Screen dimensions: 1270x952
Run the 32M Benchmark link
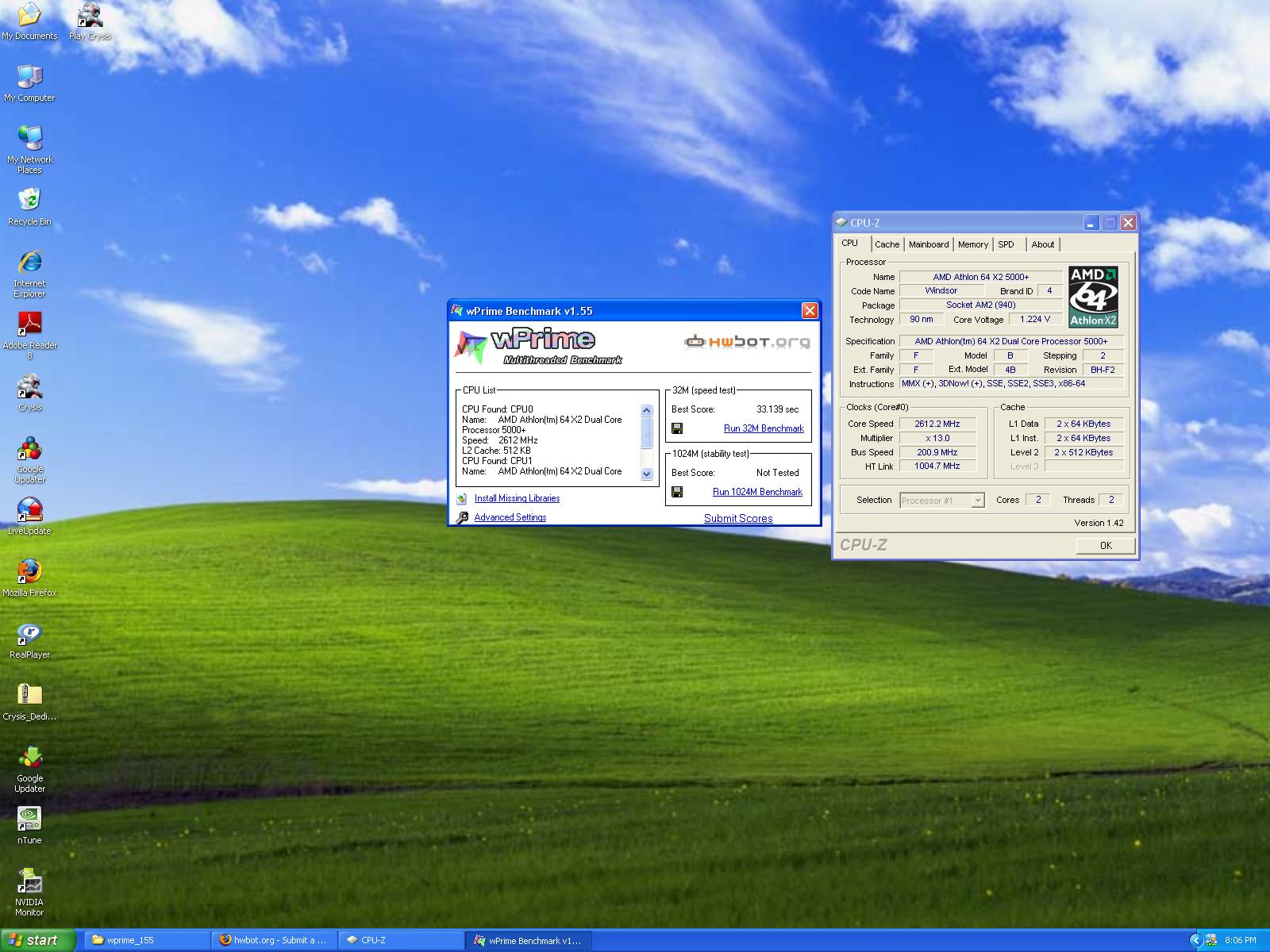[x=764, y=428]
